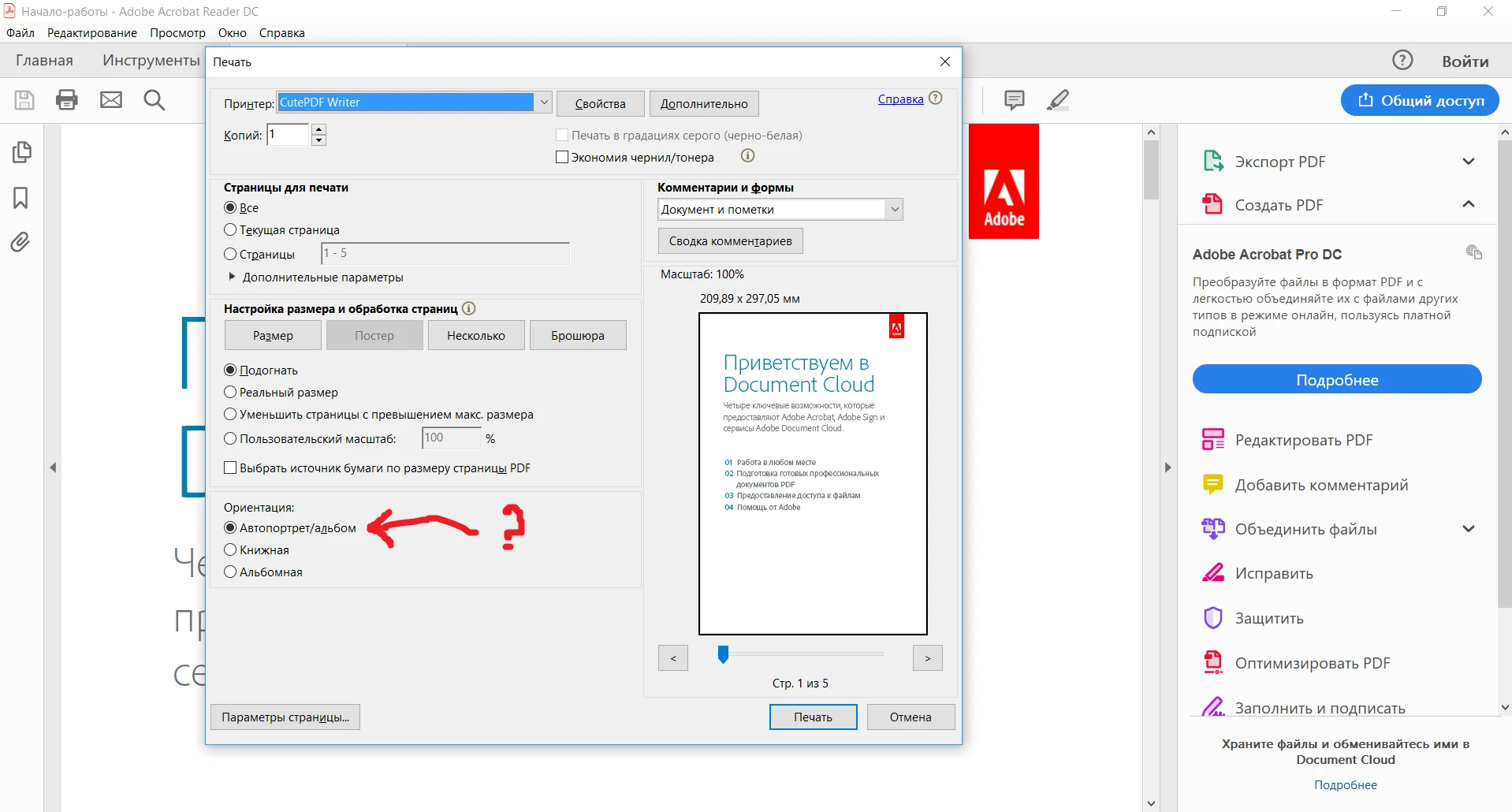
Task: Expand the Объединить файлы chevron
Action: (1468, 528)
